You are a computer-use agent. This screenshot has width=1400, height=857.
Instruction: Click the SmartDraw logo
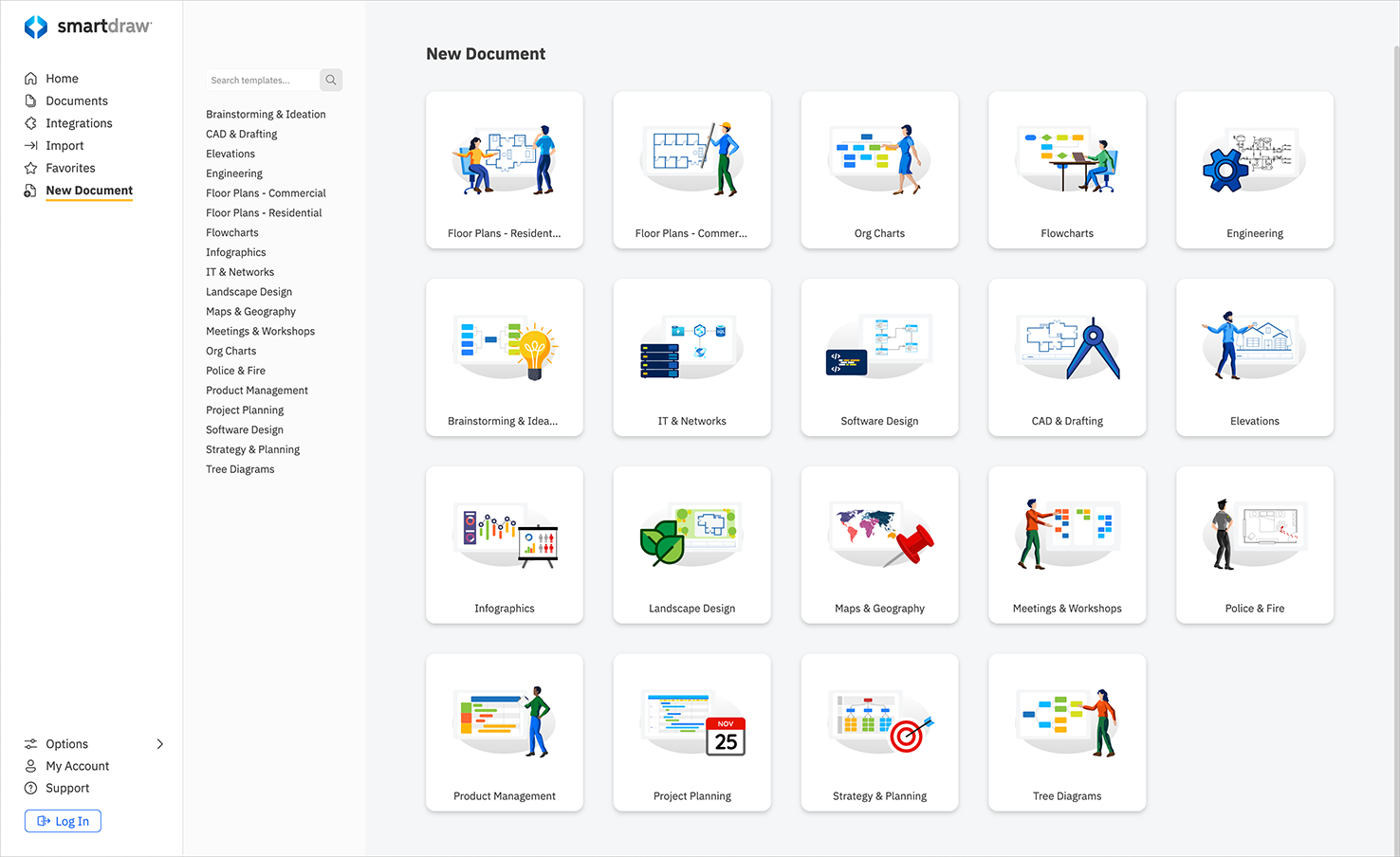click(x=88, y=26)
